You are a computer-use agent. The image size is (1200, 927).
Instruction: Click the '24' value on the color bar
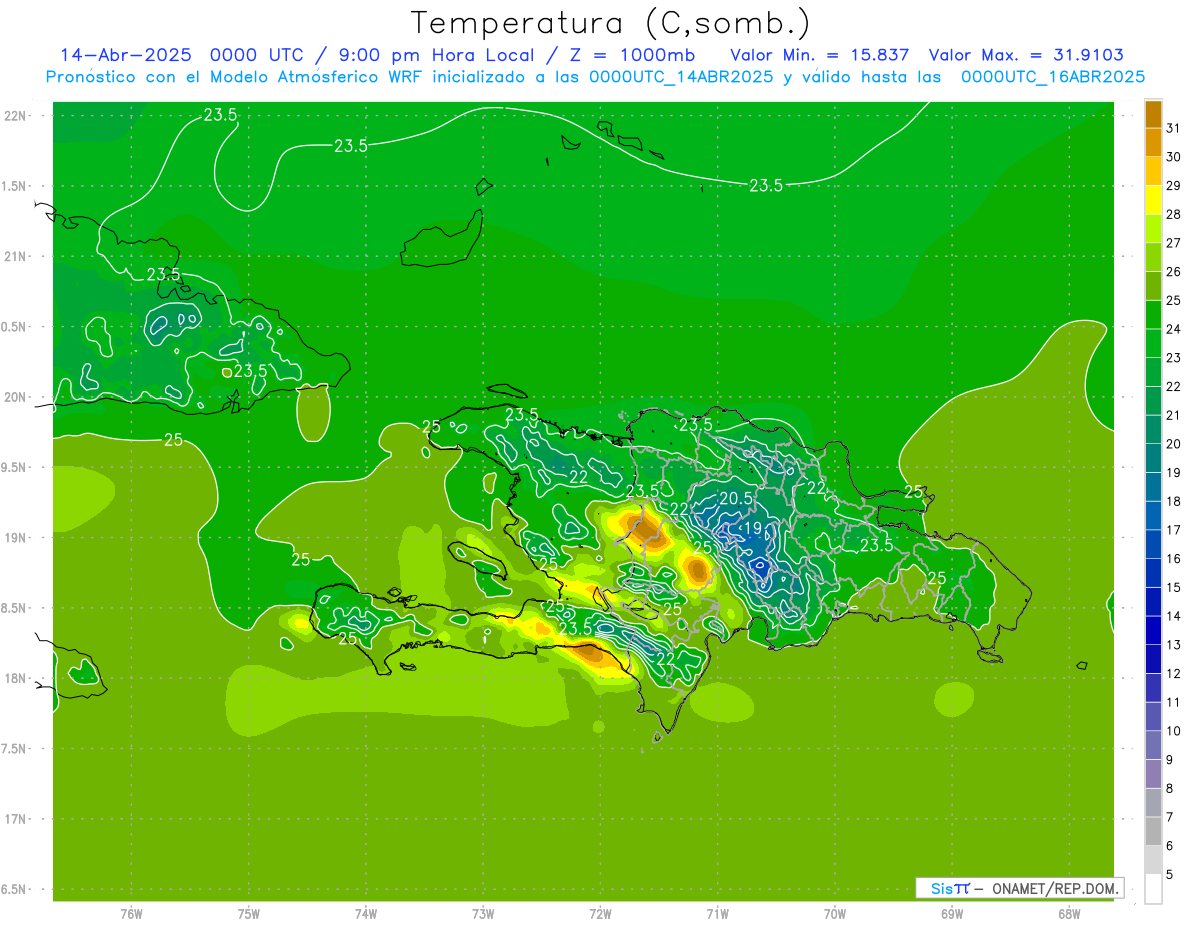1174,330
